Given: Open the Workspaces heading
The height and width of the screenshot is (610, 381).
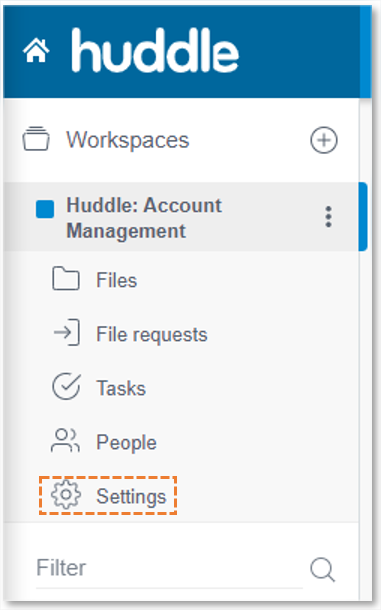Looking at the screenshot, I should (x=128, y=140).
